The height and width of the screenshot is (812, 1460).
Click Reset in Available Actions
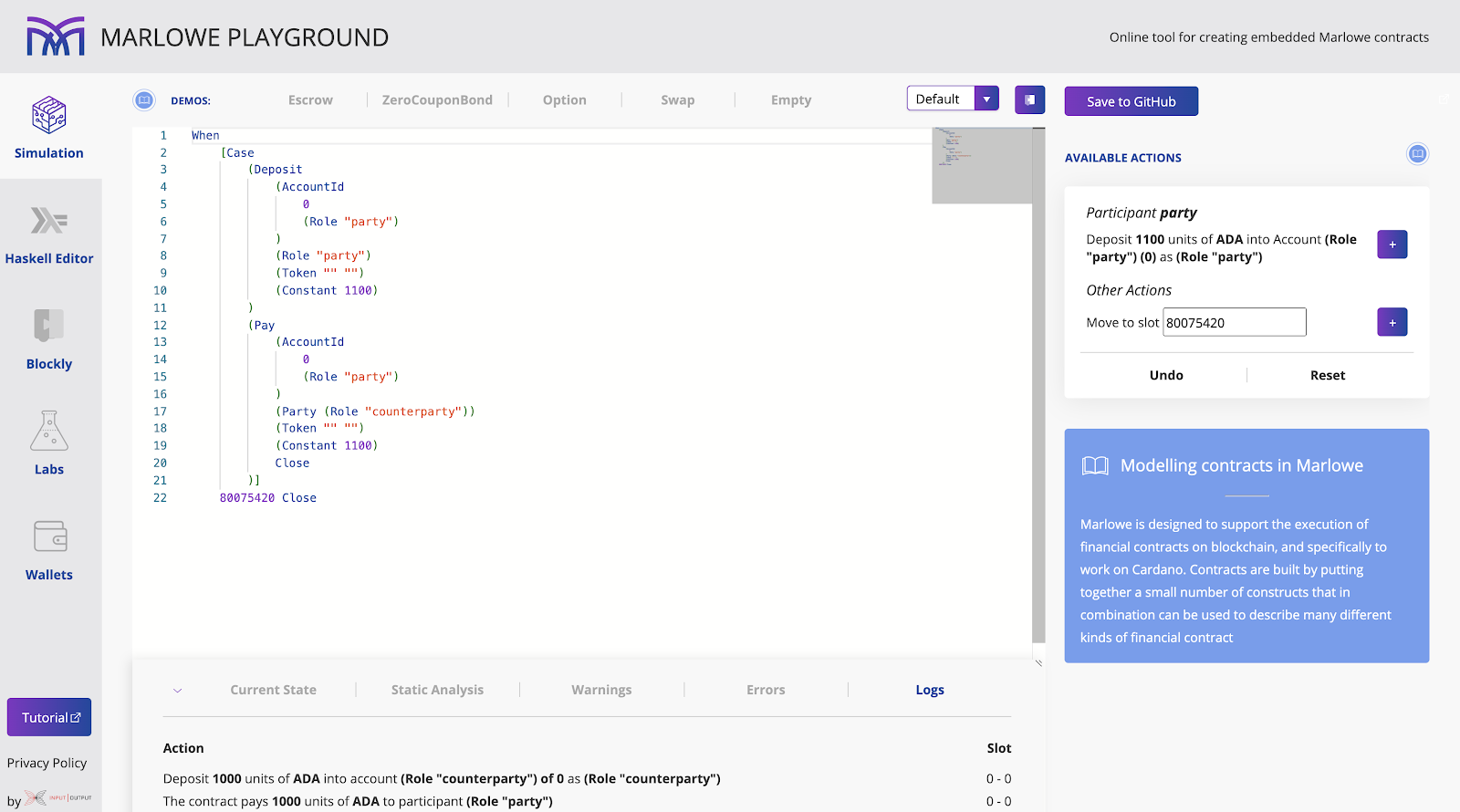(x=1328, y=375)
